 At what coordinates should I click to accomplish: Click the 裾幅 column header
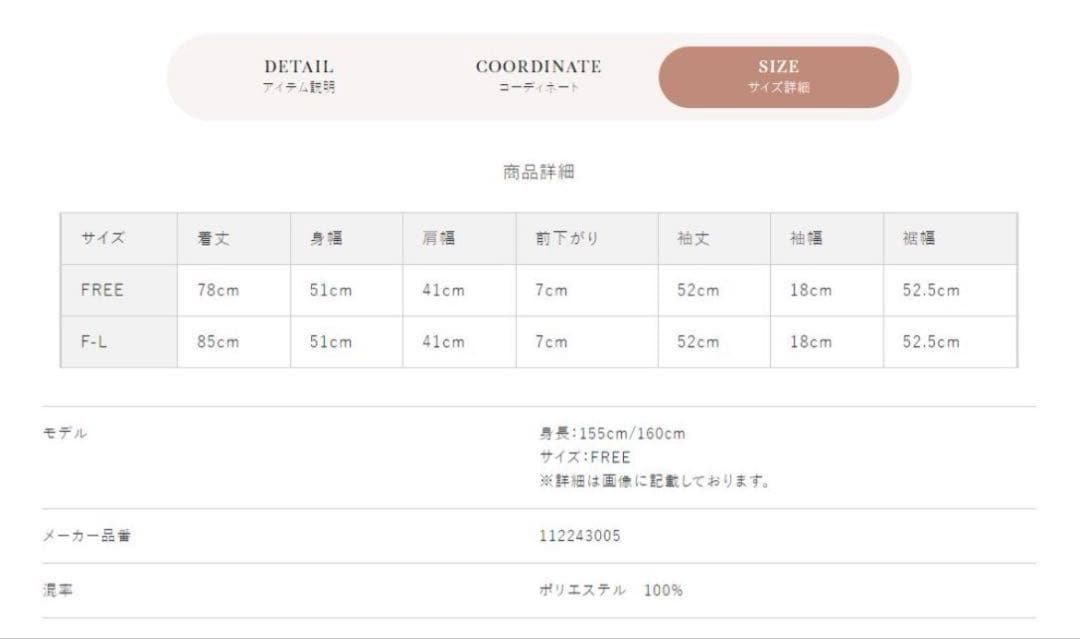point(919,239)
